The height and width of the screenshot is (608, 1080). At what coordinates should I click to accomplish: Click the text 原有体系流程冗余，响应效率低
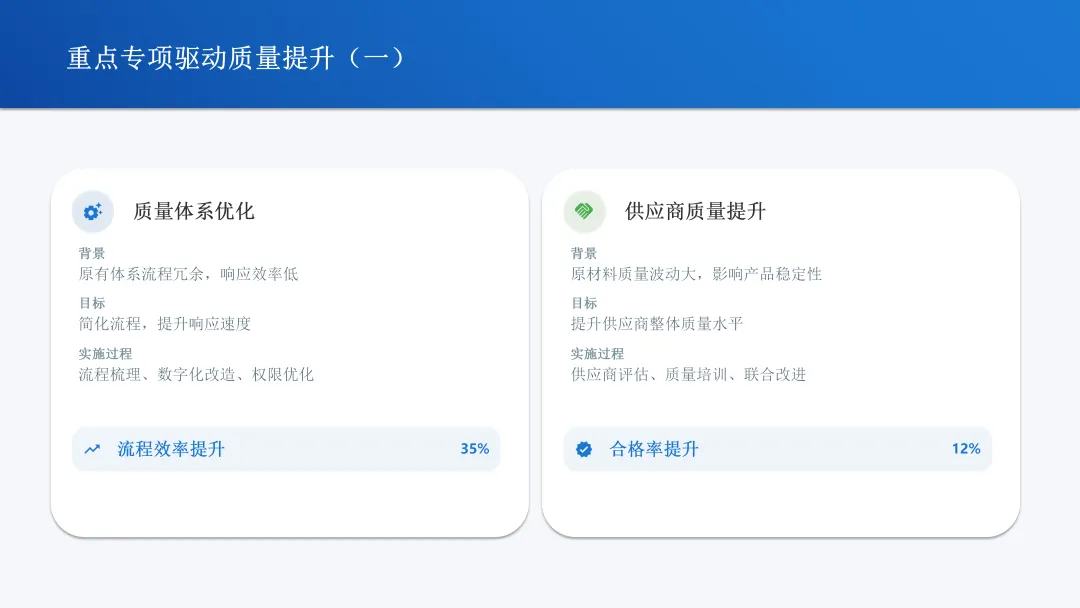tap(188, 274)
